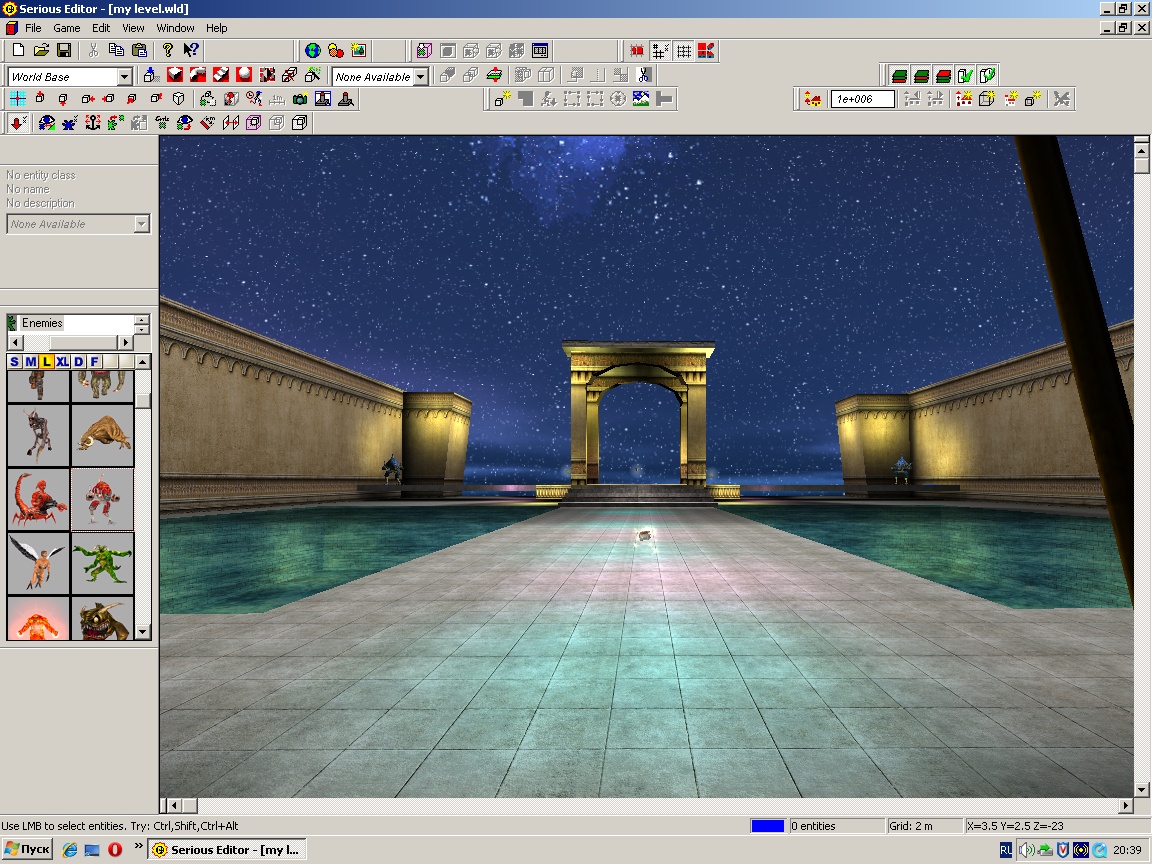
Task: Click the red houses icon beside the 1e+006 field
Action: (813, 98)
